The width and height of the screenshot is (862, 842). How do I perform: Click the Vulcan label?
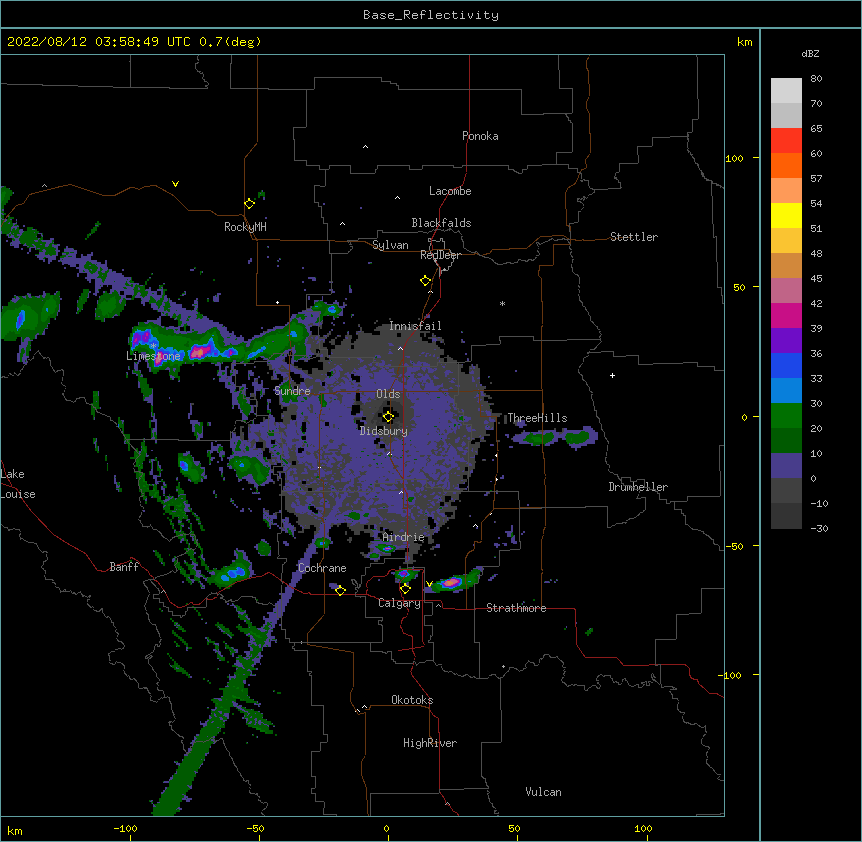pyautogui.click(x=543, y=792)
